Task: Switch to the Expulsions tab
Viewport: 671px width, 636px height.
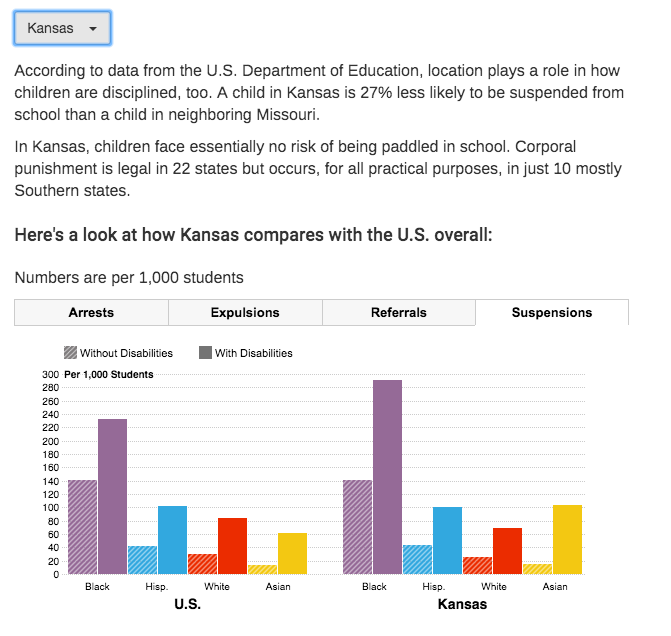Action: (x=245, y=312)
